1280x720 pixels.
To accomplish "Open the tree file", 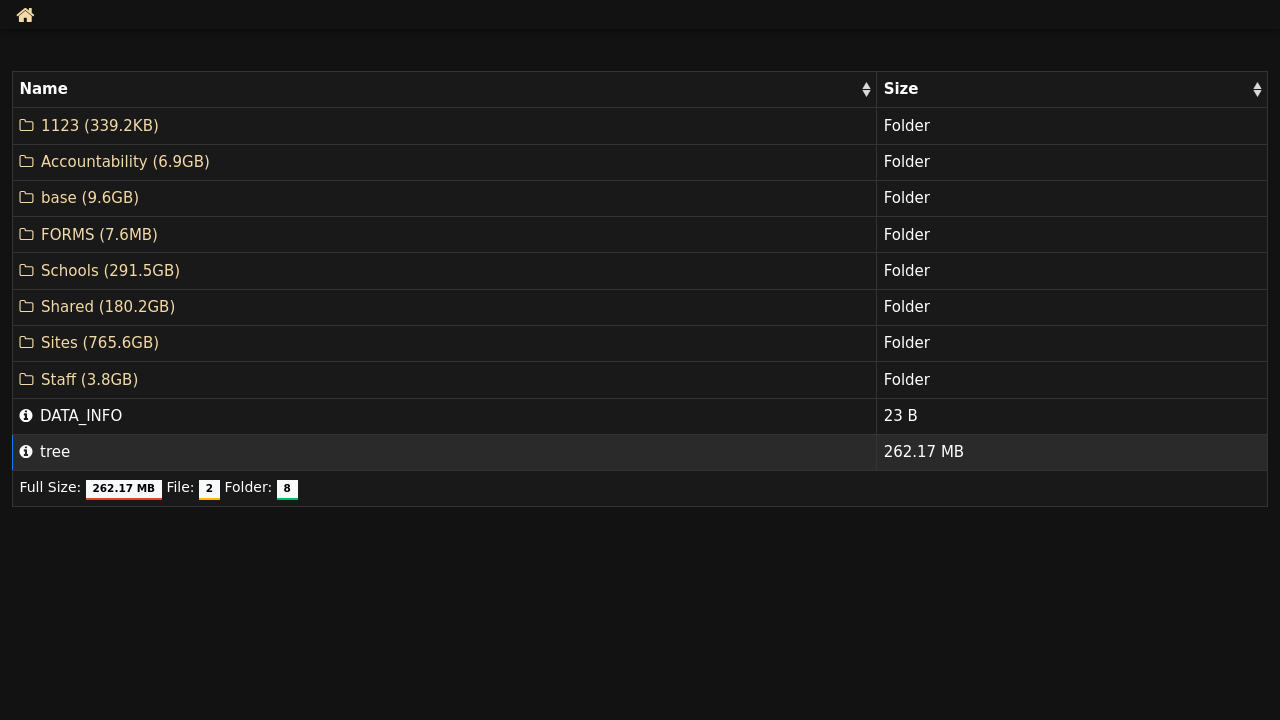I will click(55, 452).
